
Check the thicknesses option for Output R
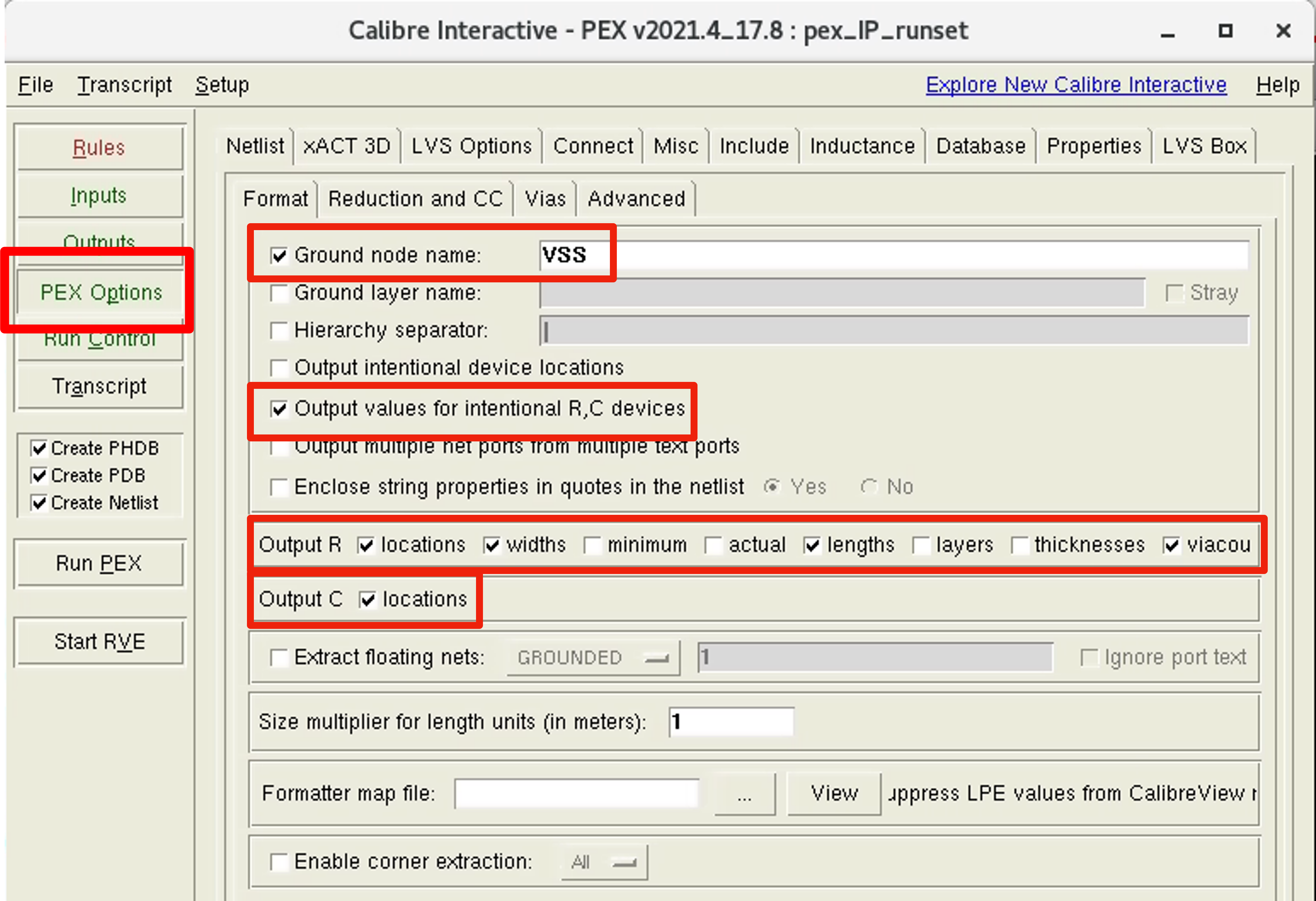coord(1020,545)
